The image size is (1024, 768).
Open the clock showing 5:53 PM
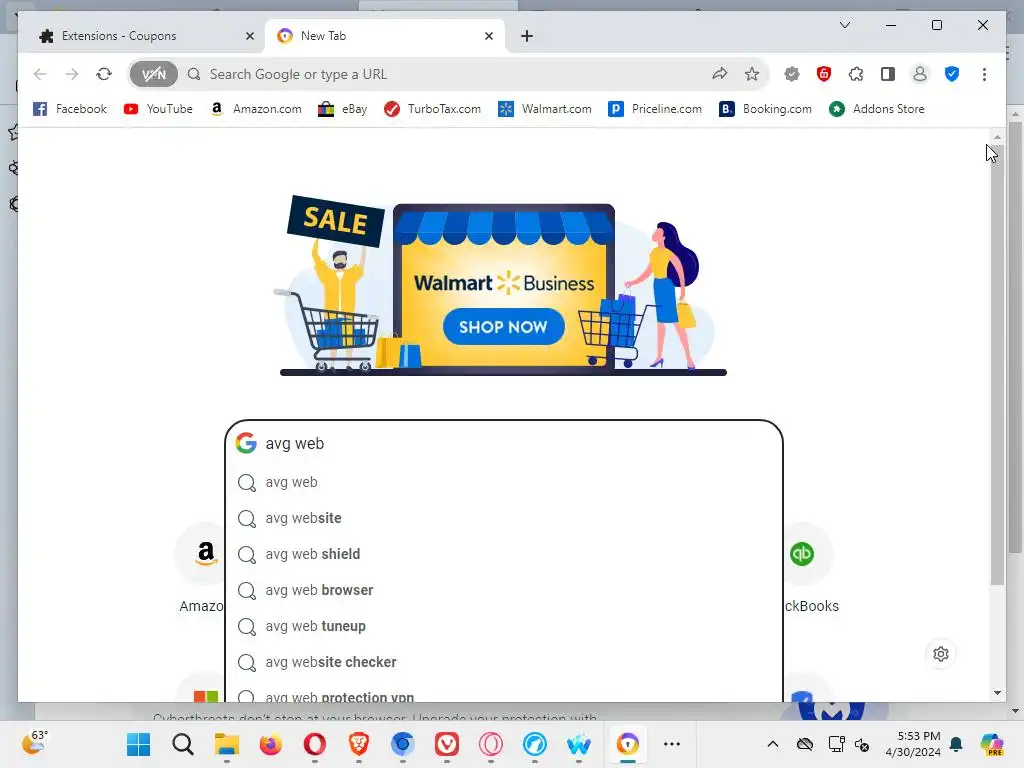click(913, 744)
